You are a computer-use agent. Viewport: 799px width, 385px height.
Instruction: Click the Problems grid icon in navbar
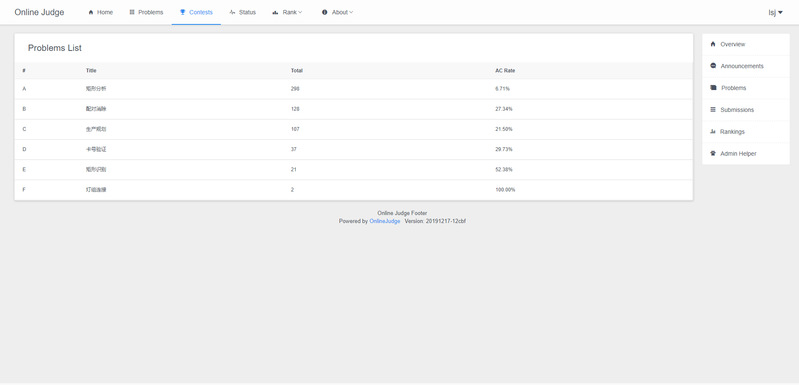pyautogui.click(x=132, y=12)
